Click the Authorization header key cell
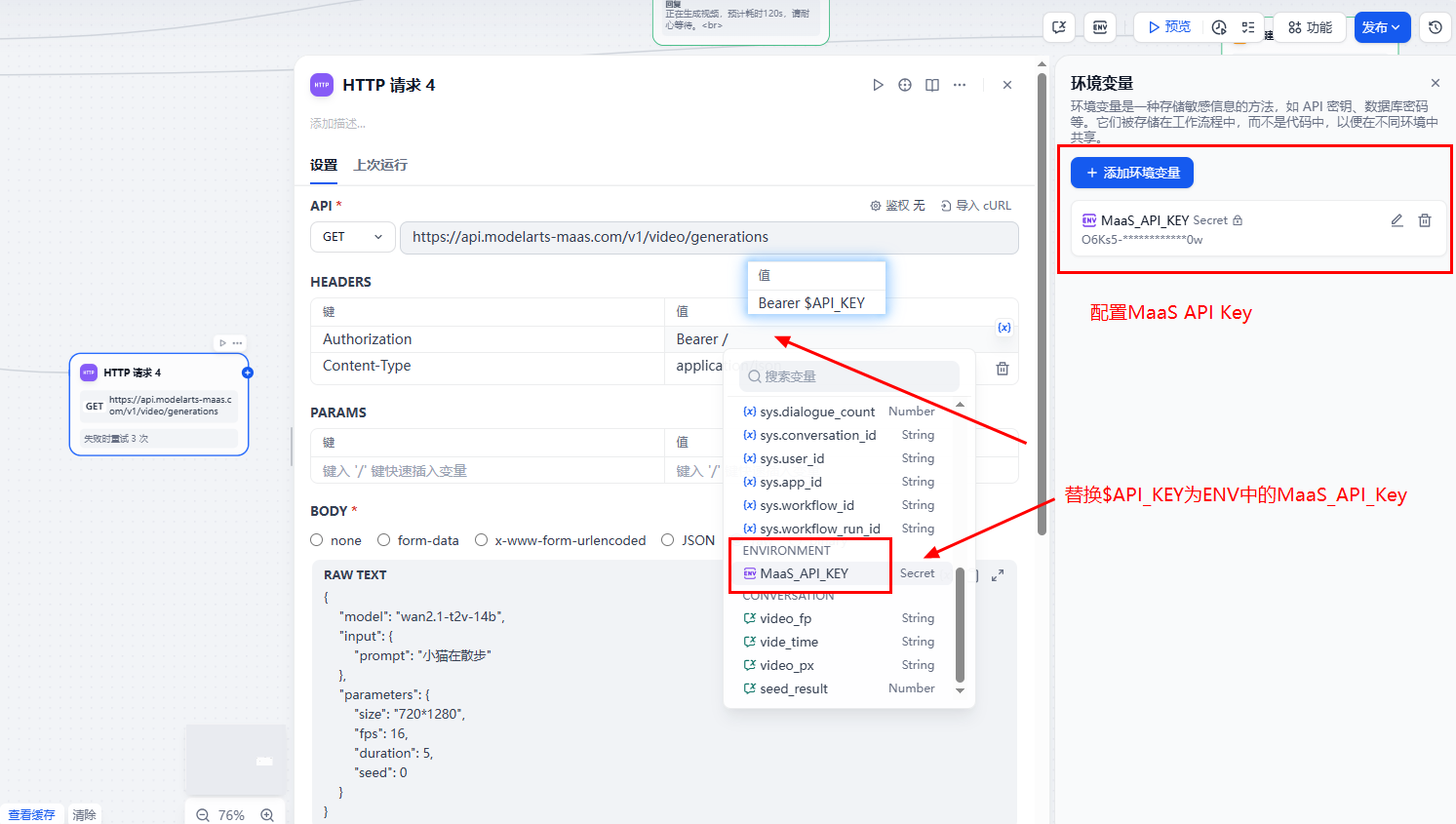The height and width of the screenshot is (824, 1456). [487, 339]
